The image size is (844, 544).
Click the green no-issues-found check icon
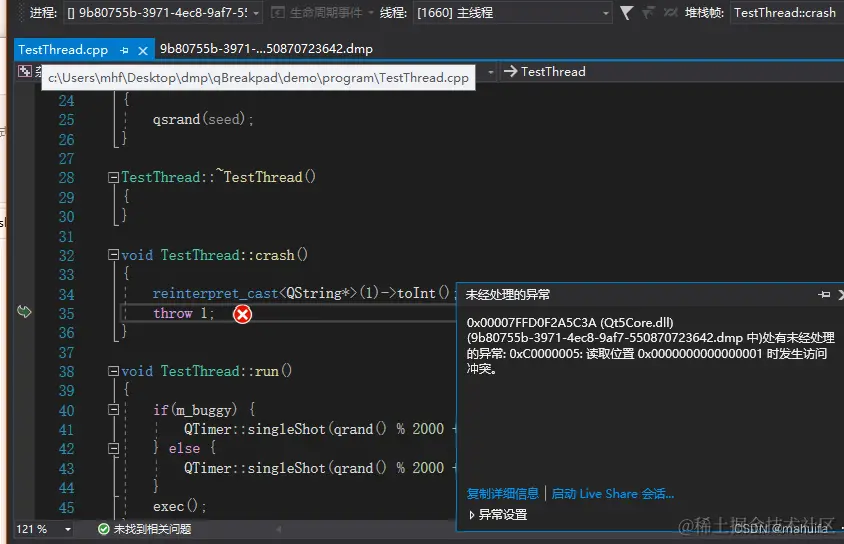[x=104, y=529]
